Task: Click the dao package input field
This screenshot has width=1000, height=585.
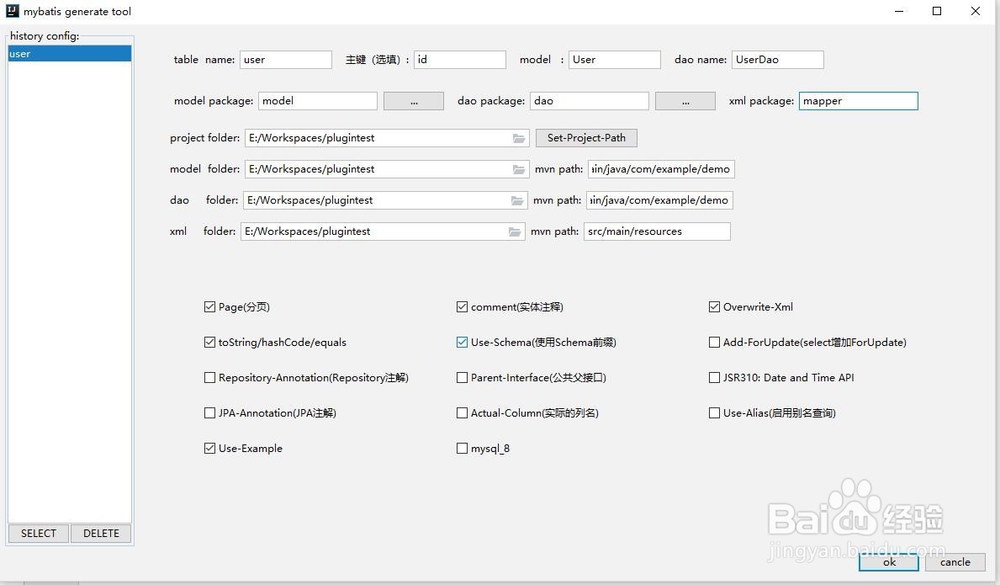Action: click(589, 101)
